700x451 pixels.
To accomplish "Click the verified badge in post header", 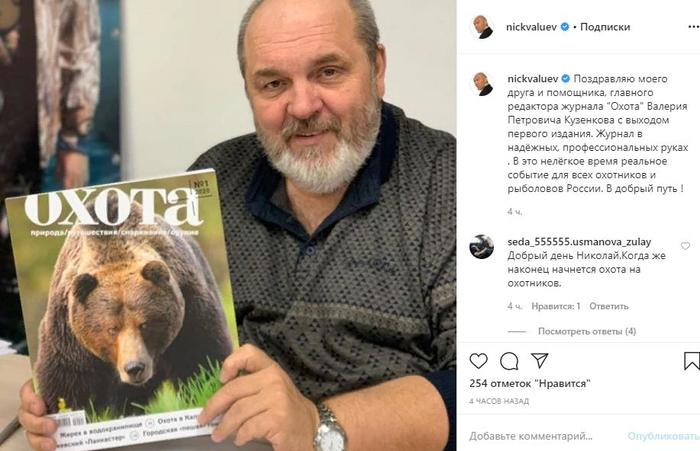I will pyautogui.click(x=564, y=27).
